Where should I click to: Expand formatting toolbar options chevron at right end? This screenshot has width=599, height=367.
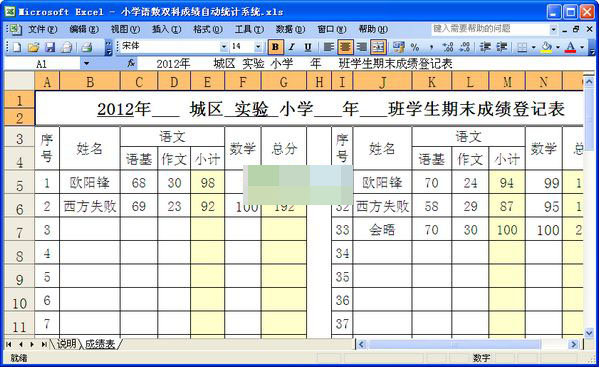point(592,48)
